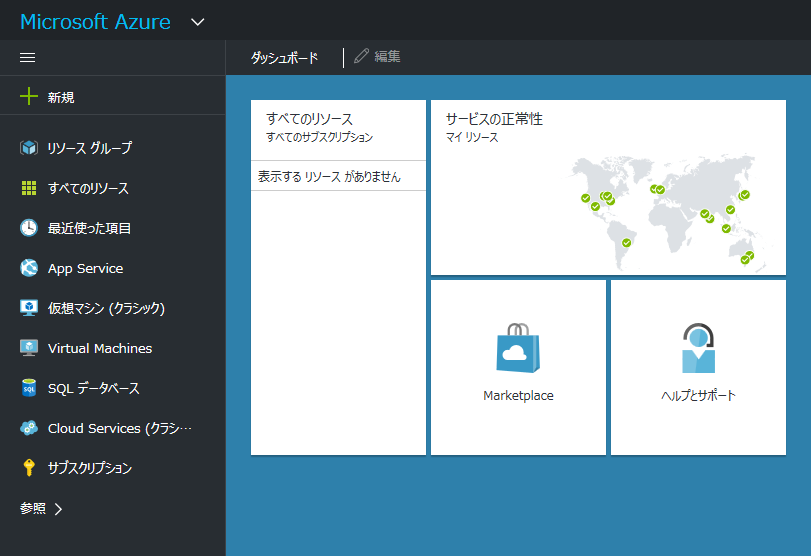Screen dimensions: 811x556
Task: Select リソース グループ in the sidebar
Action: click(x=90, y=148)
